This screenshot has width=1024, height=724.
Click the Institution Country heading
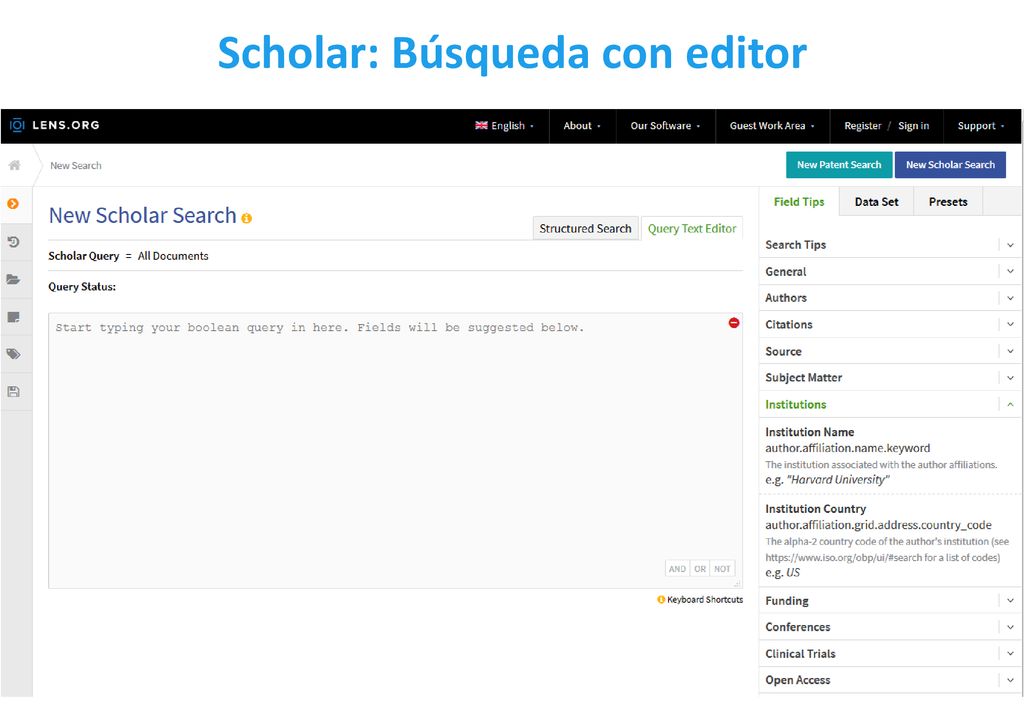(x=815, y=509)
